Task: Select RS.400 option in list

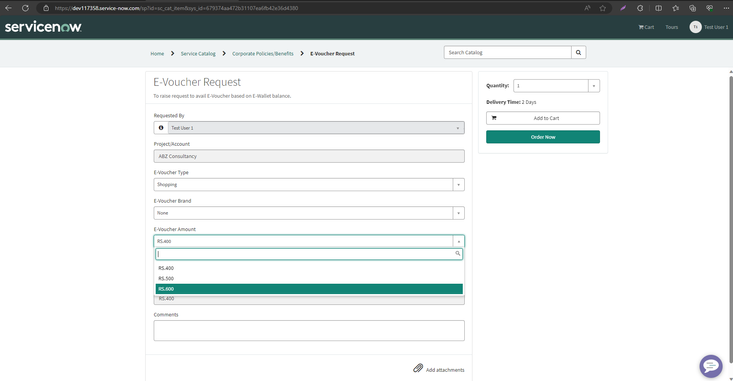Action: click(x=309, y=268)
